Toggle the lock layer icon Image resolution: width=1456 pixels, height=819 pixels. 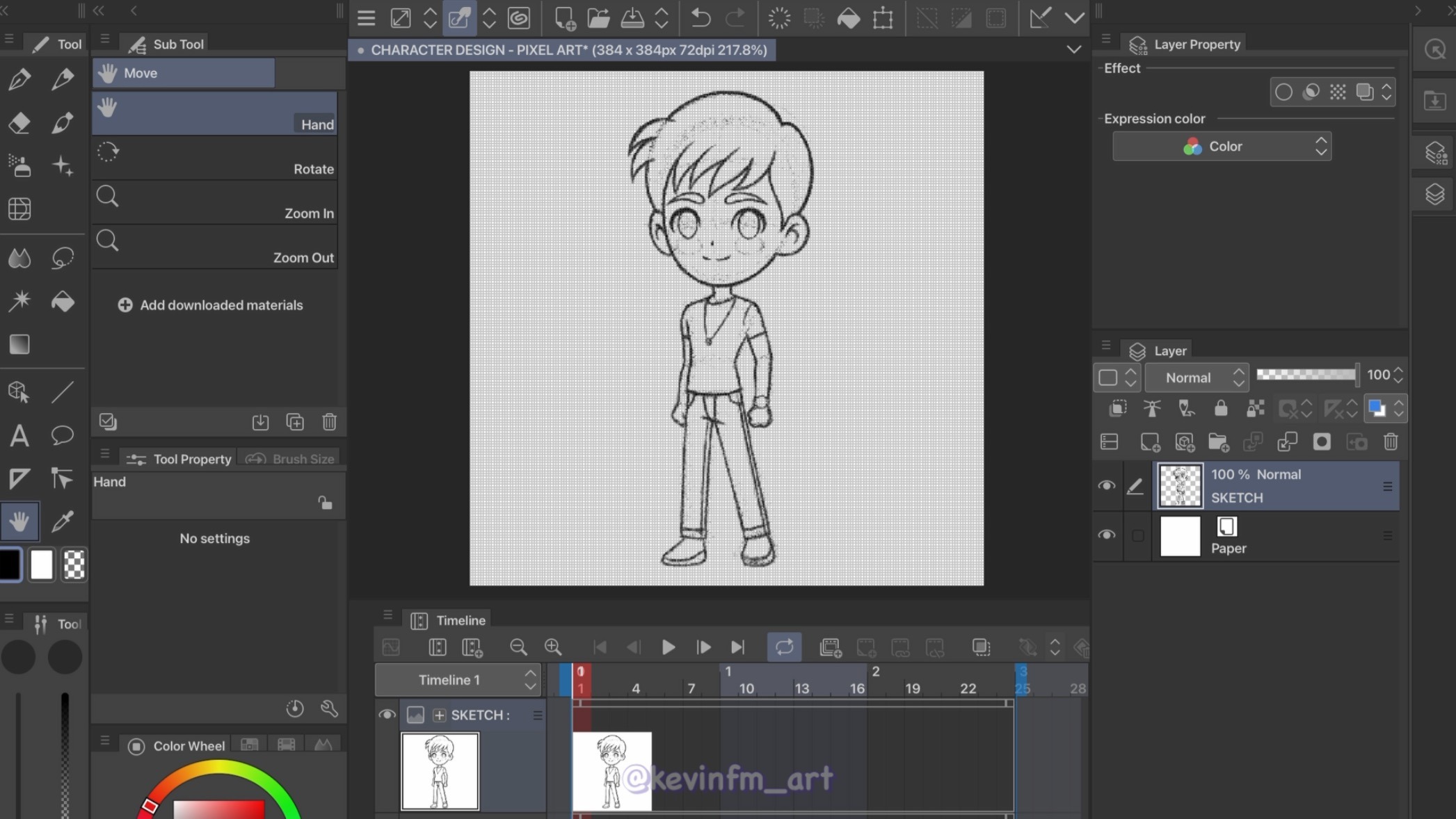click(x=1221, y=409)
